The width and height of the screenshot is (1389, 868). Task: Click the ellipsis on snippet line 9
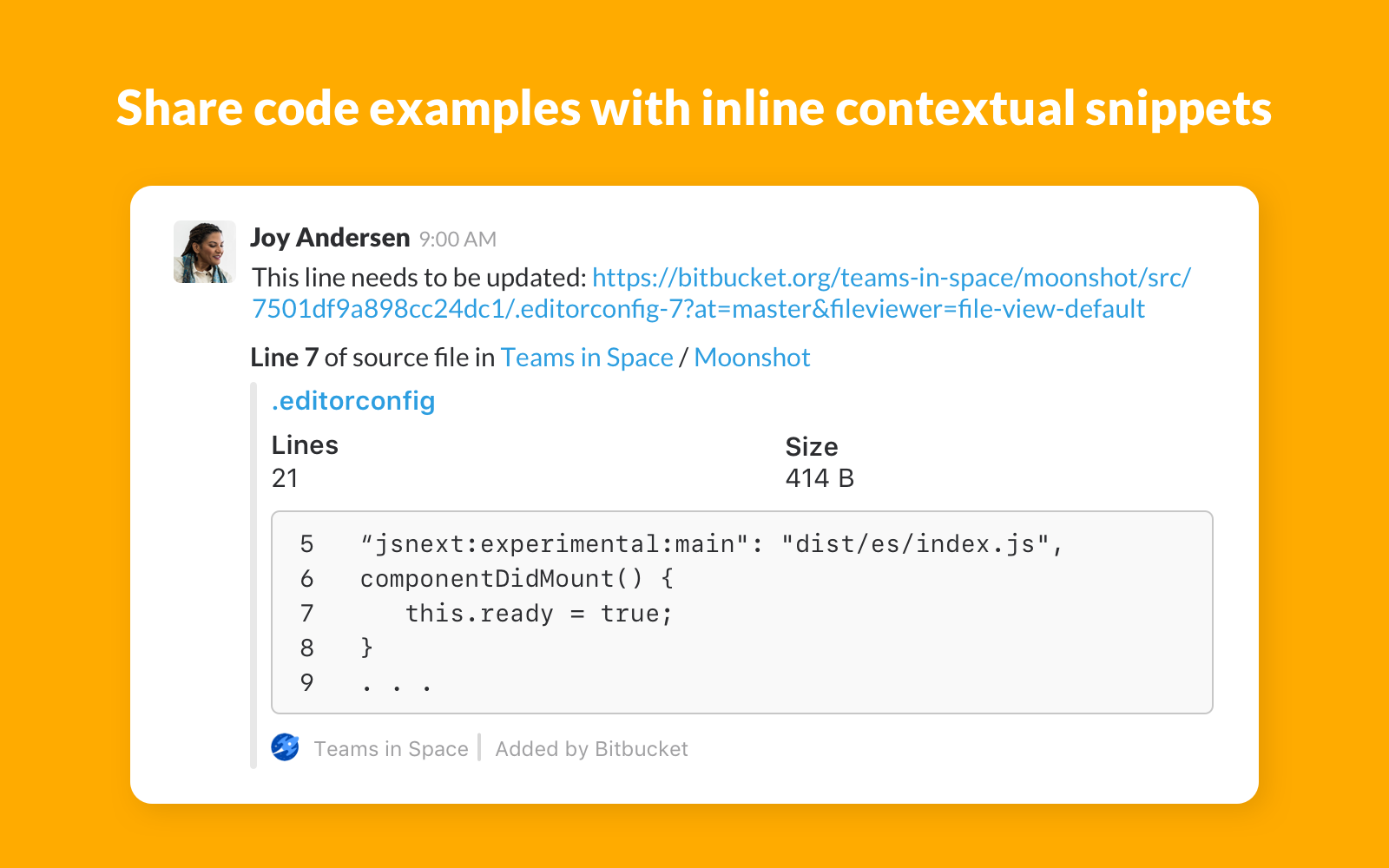396,685
